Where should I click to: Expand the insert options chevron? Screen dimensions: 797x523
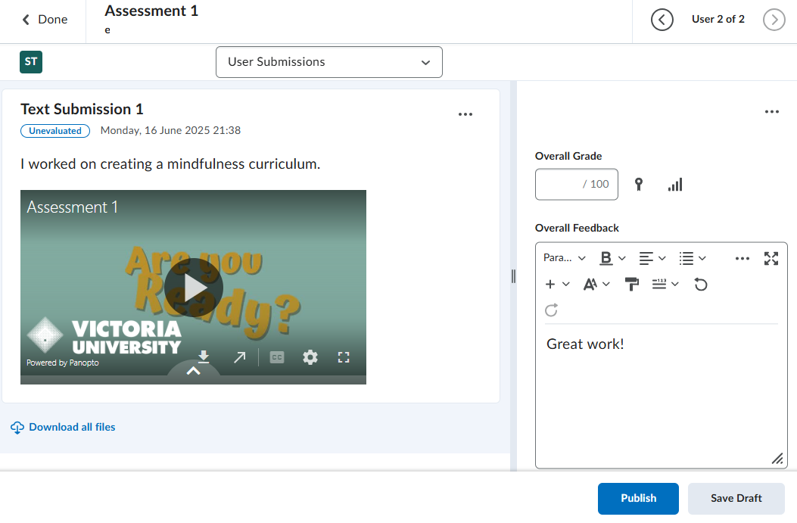click(x=566, y=284)
